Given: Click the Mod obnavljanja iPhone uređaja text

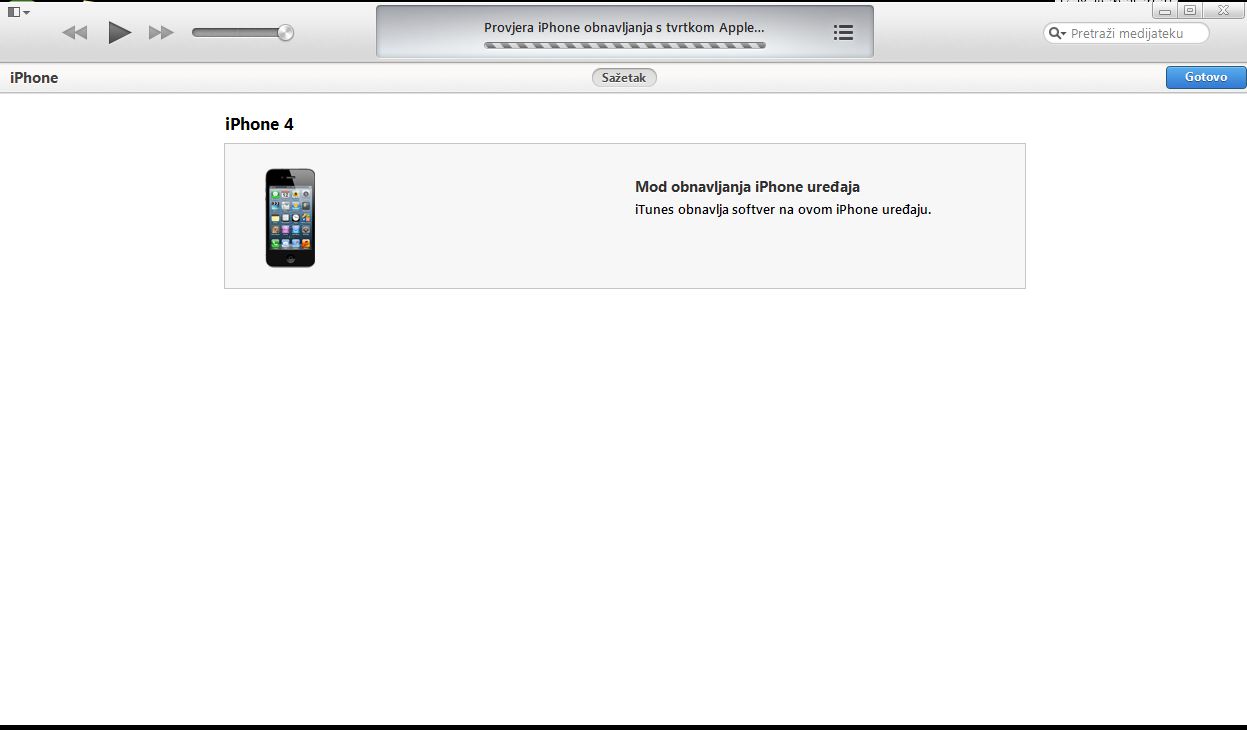Looking at the screenshot, I should tap(747, 187).
